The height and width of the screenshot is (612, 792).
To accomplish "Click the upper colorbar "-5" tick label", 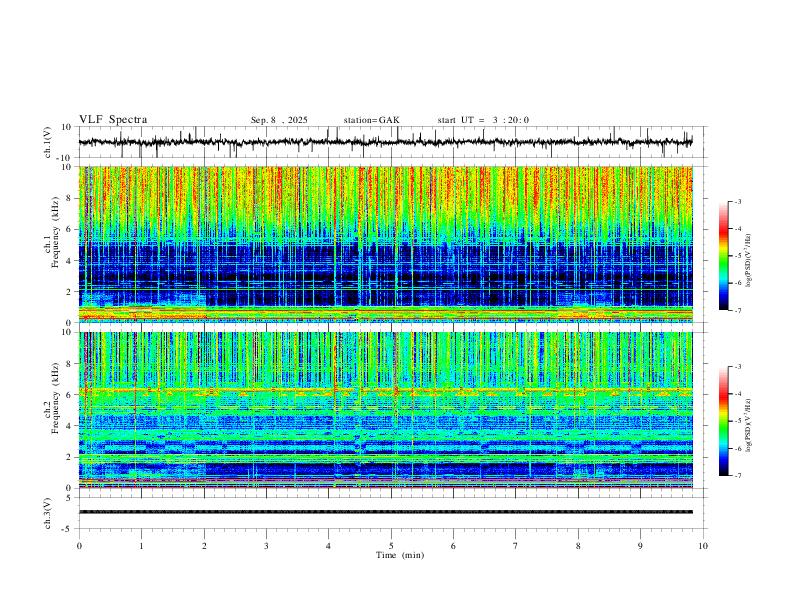I will tap(737, 256).
